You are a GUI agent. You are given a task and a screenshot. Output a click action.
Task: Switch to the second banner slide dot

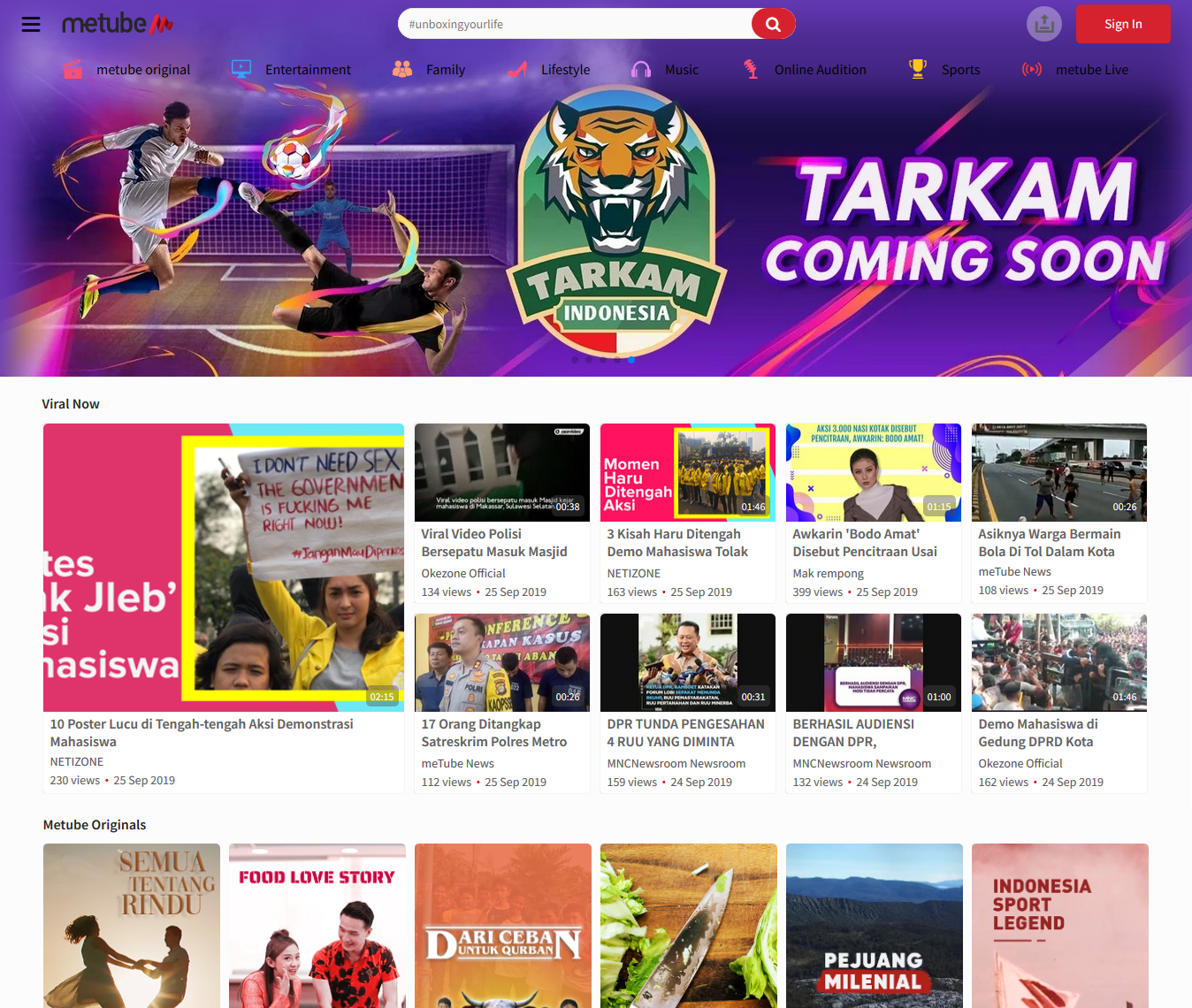[588, 360]
